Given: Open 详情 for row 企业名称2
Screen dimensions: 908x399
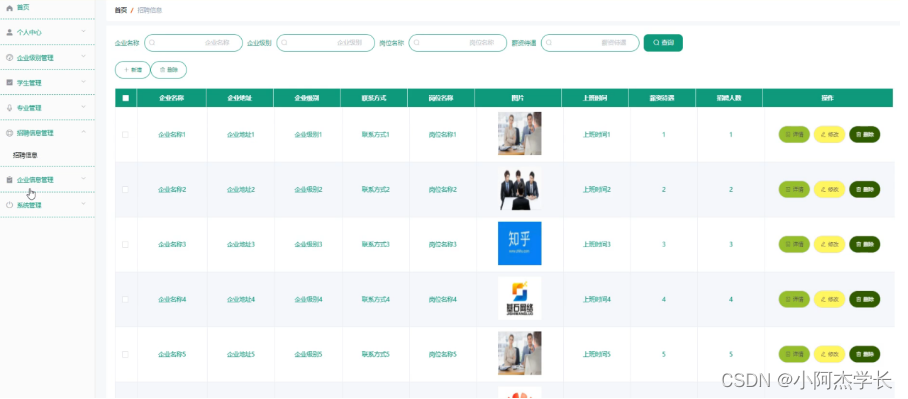Looking at the screenshot, I should click(x=794, y=189).
